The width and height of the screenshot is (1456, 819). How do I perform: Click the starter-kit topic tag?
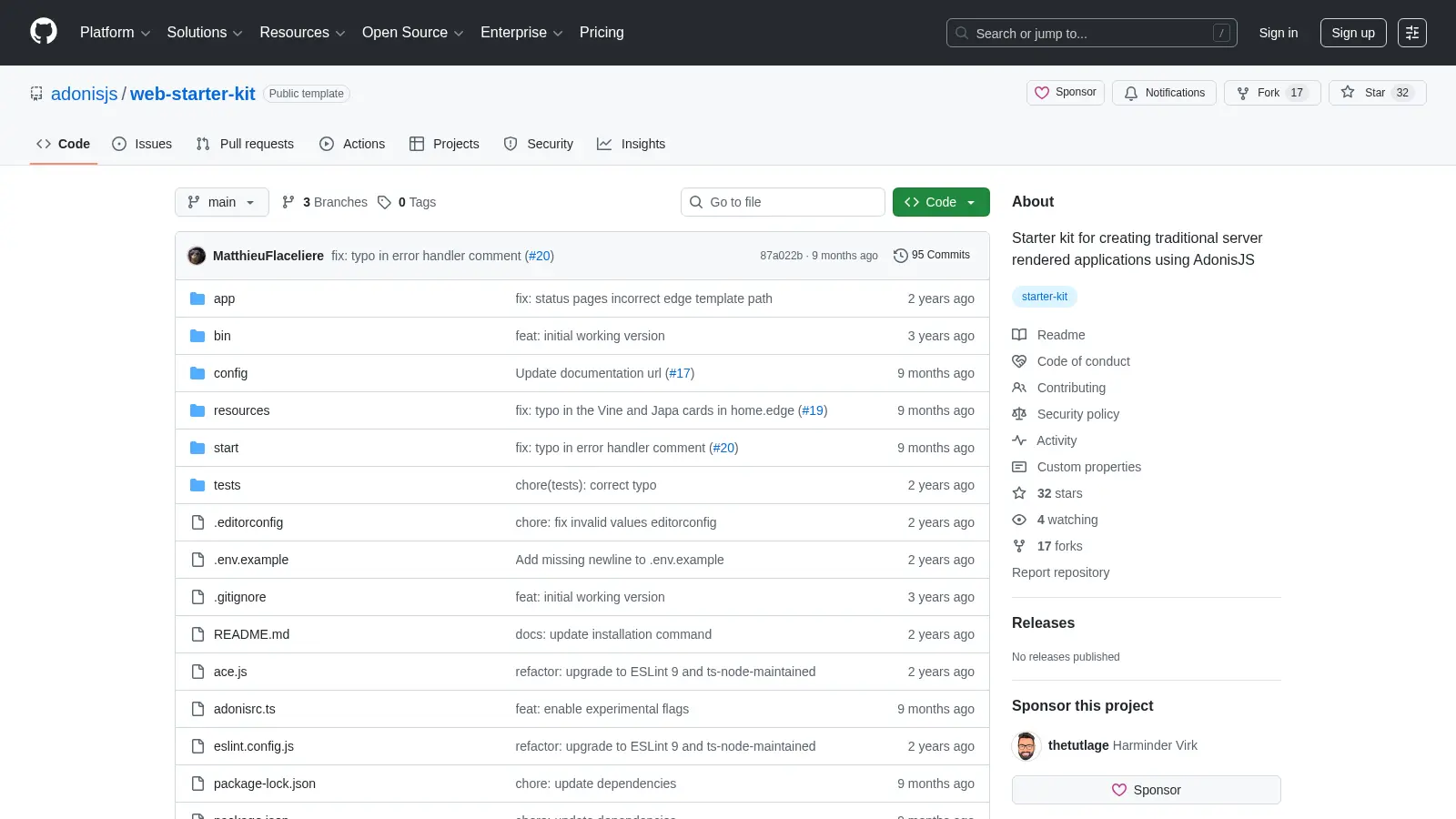tap(1045, 297)
